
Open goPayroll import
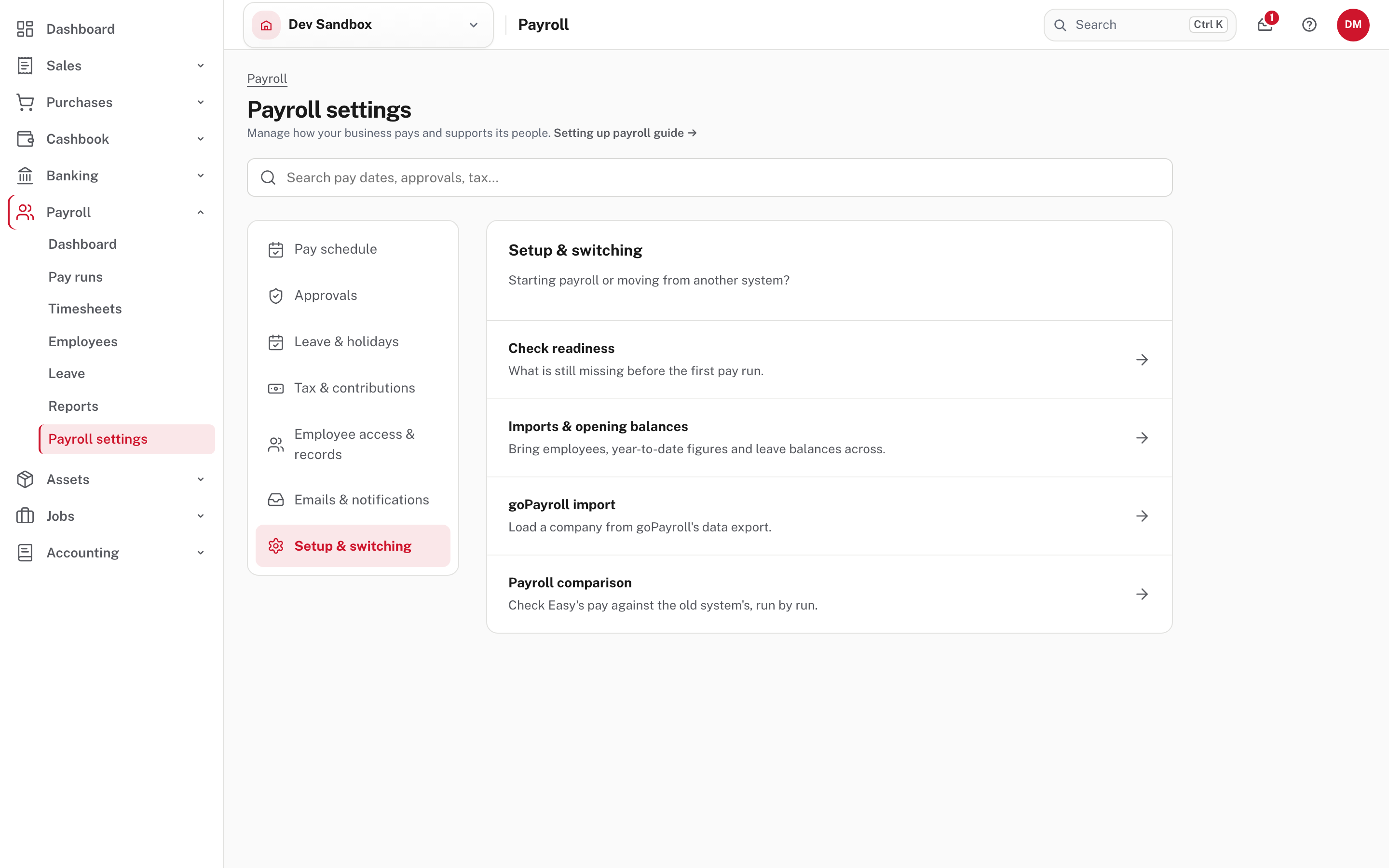point(829,516)
